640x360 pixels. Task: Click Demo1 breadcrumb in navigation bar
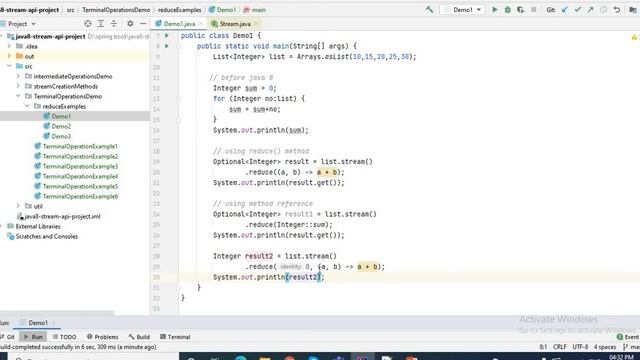pyautogui.click(x=222, y=9)
